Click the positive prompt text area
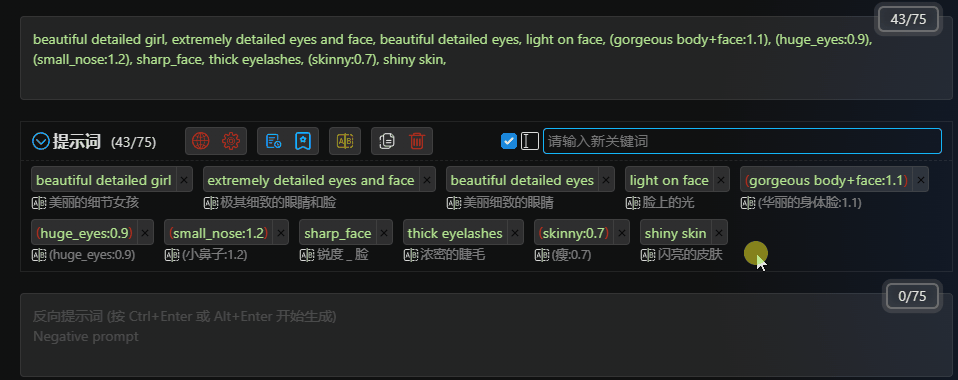The height and width of the screenshot is (380, 958). [486, 58]
